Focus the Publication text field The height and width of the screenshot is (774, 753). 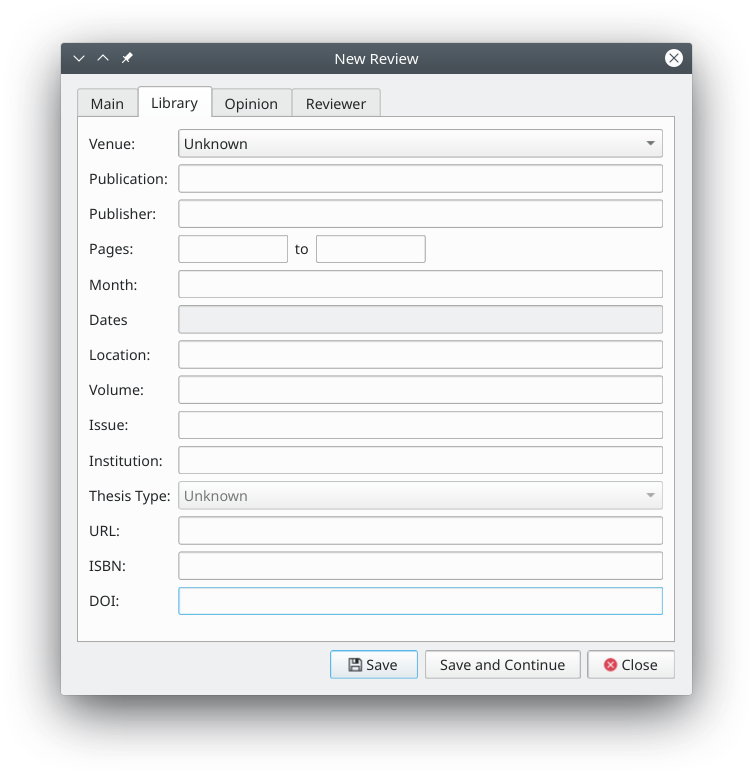(x=420, y=179)
